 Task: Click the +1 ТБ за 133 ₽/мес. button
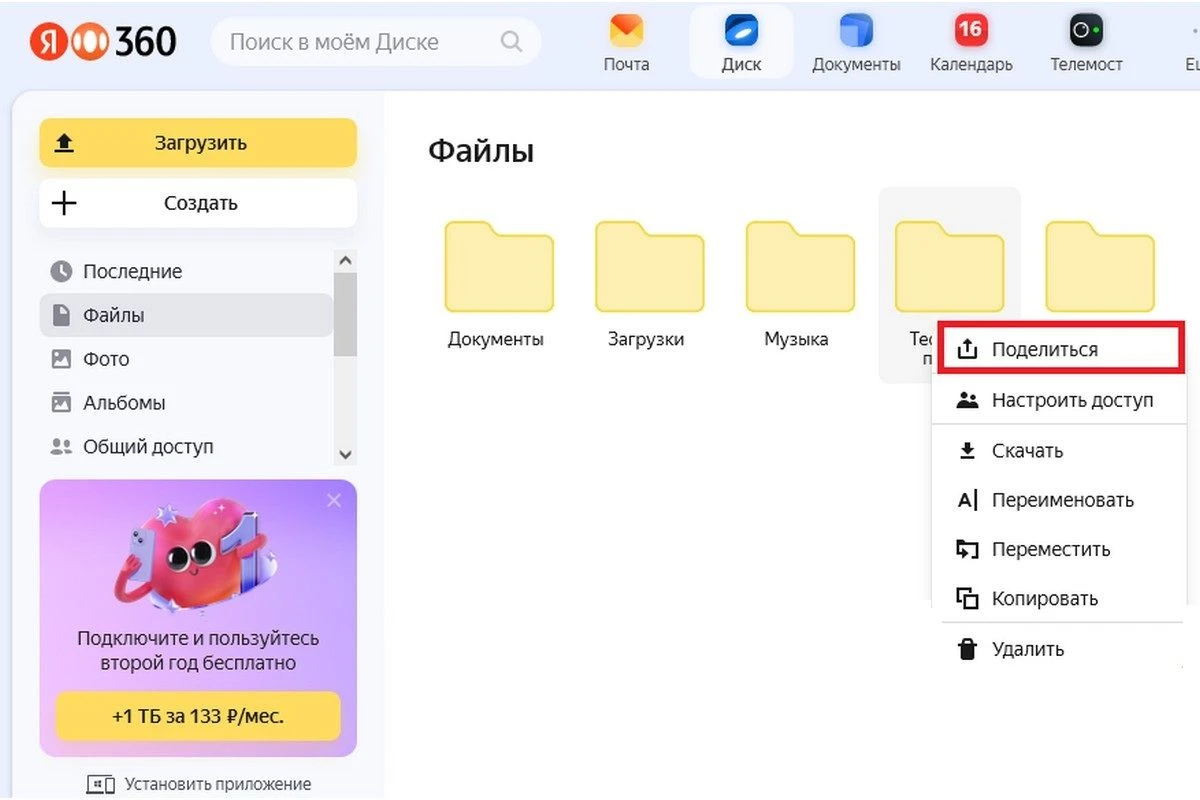(198, 717)
